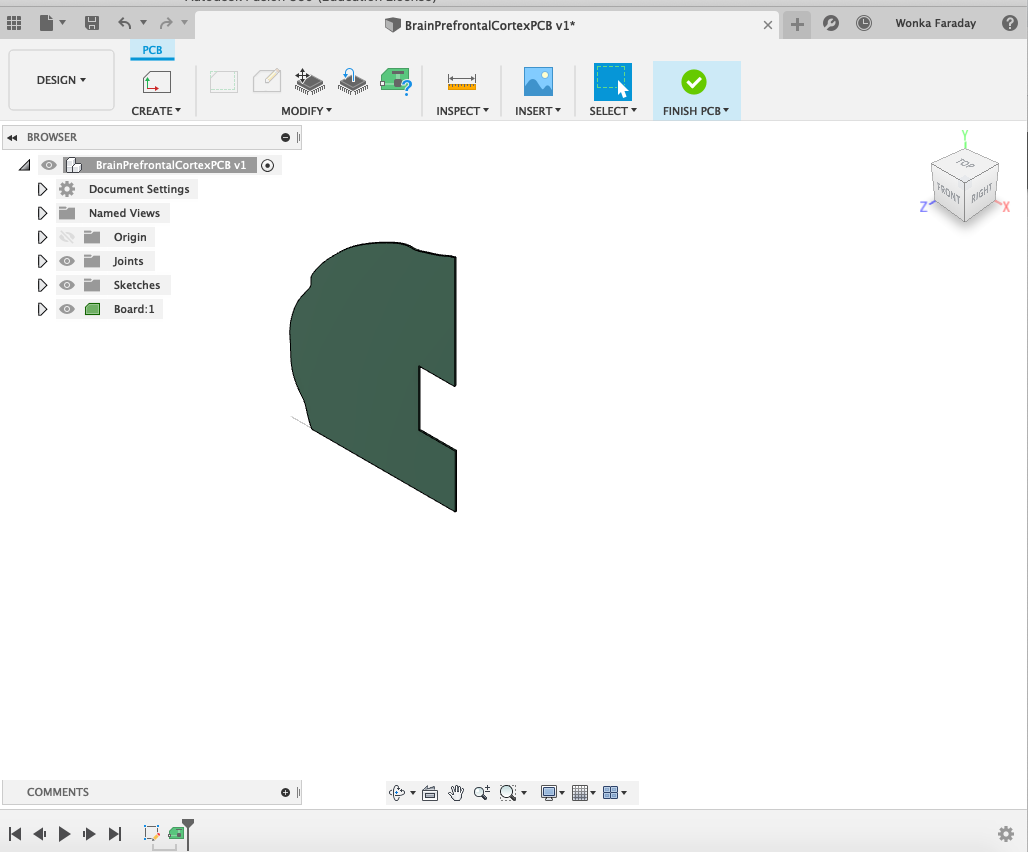This screenshot has height=852, width=1028.
Task: Open the extensions icon
Action: coord(831,24)
